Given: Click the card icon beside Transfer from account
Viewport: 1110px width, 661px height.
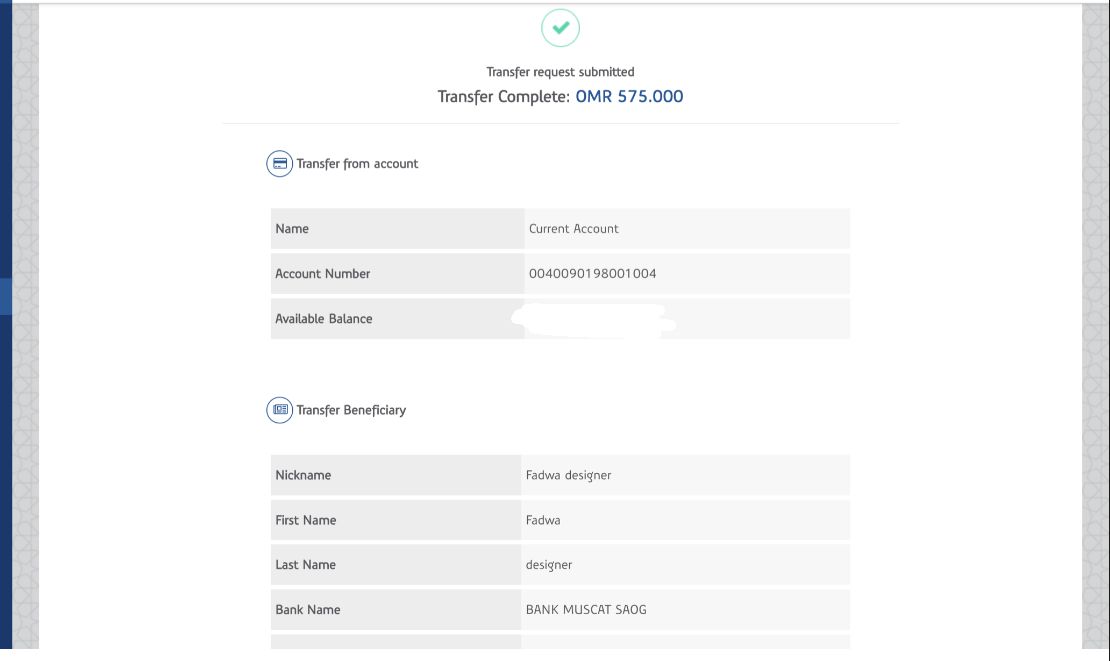Looking at the screenshot, I should click(x=279, y=164).
